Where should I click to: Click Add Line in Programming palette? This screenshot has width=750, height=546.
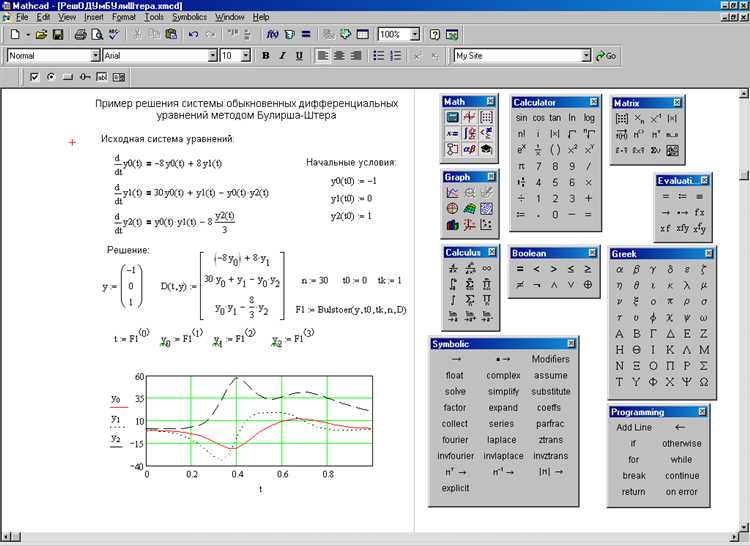(634, 428)
